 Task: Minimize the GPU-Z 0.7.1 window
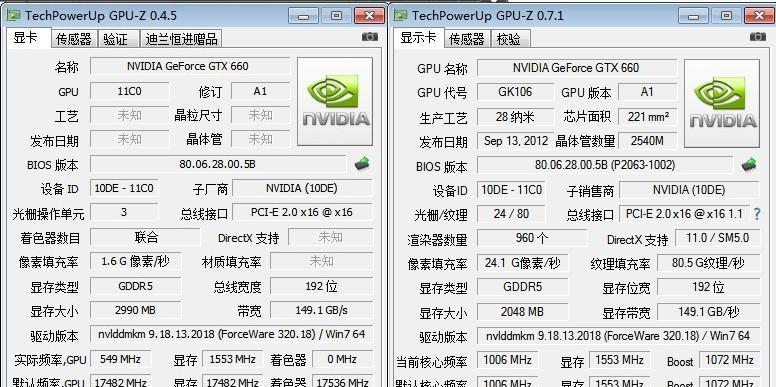tap(693, 16)
